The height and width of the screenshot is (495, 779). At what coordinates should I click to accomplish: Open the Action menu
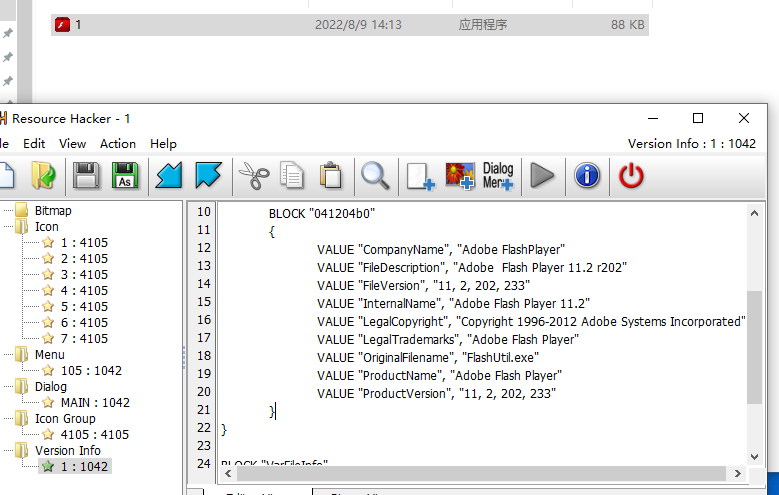[118, 144]
